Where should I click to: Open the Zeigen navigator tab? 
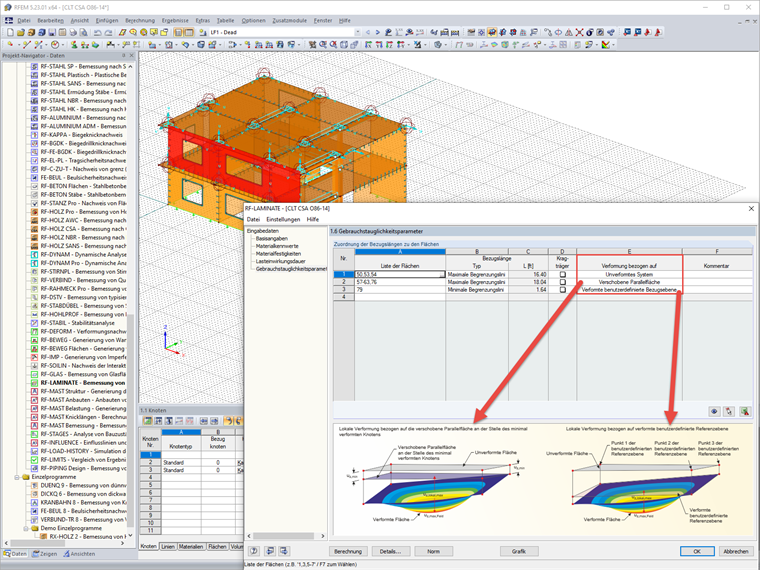coord(45,554)
